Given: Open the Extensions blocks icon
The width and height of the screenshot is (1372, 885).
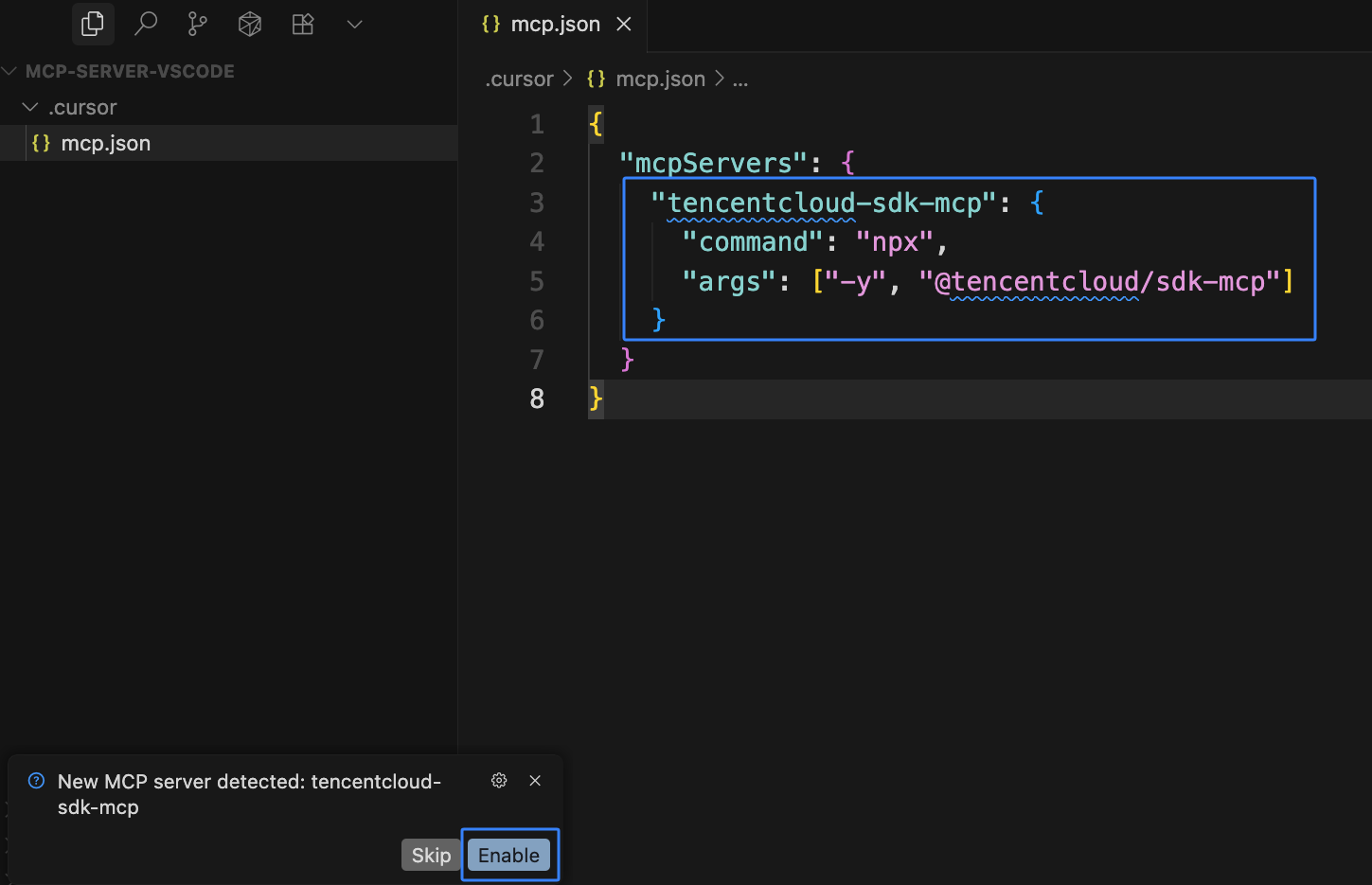Looking at the screenshot, I should [303, 24].
